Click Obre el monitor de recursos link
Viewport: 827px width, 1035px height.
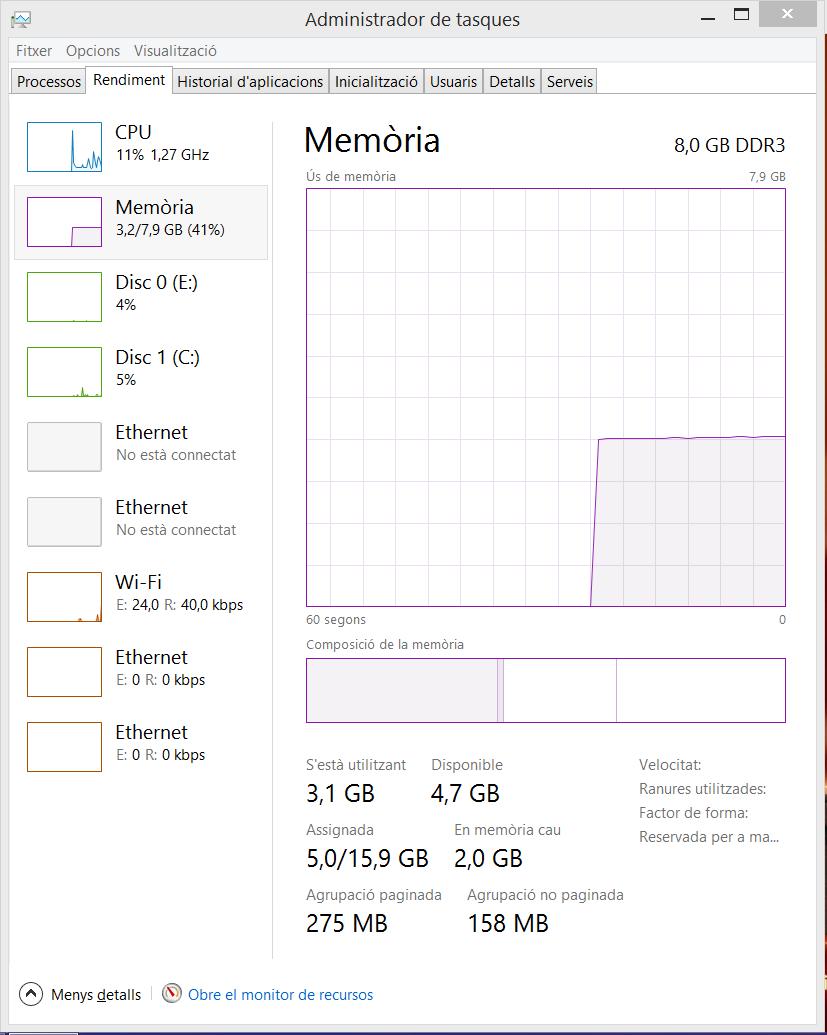(x=280, y=995)
